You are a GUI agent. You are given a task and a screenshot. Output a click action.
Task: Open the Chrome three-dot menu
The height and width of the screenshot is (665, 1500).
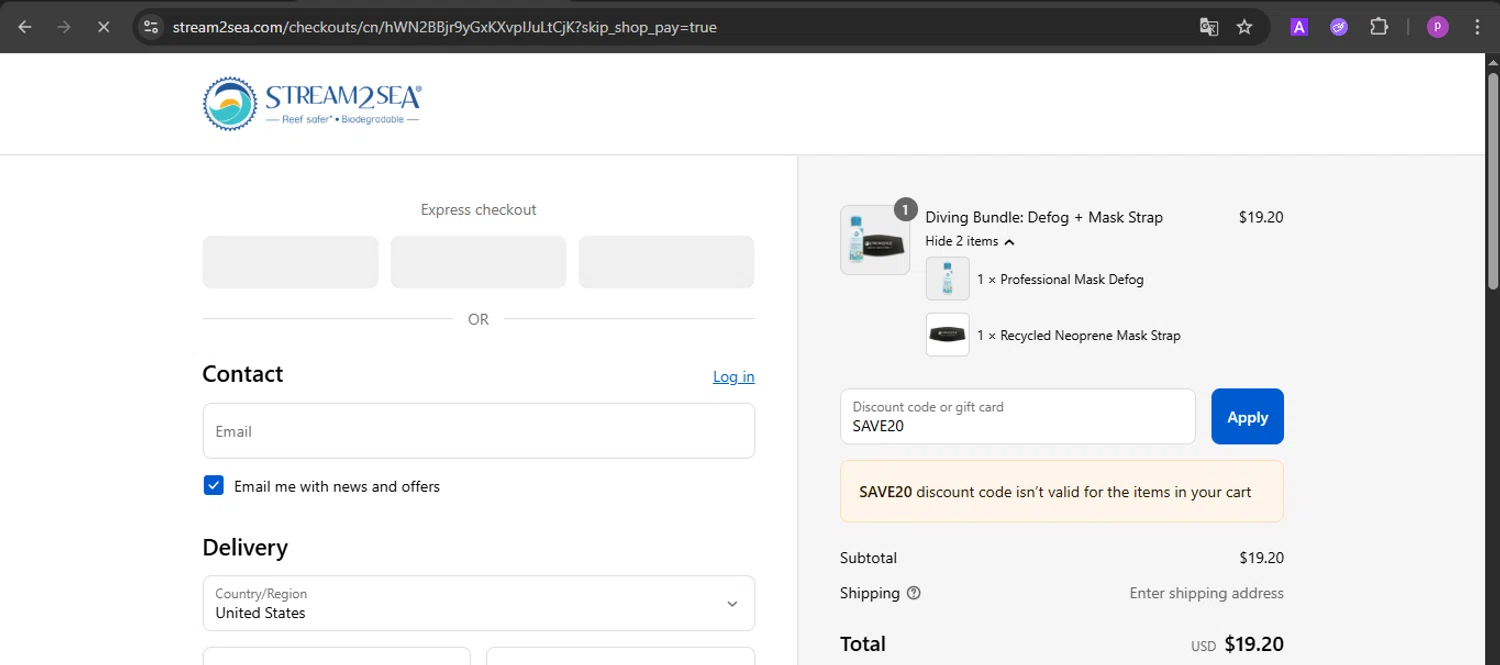tap(1477, 27)
